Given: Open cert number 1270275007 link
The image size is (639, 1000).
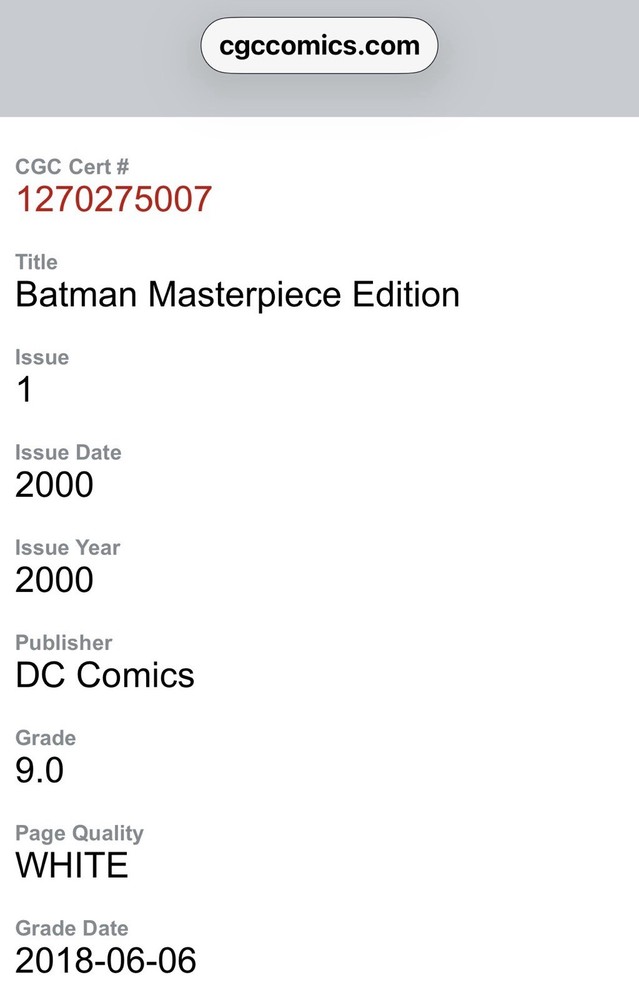Looking at the screenshot, I should tap(113, 199).
